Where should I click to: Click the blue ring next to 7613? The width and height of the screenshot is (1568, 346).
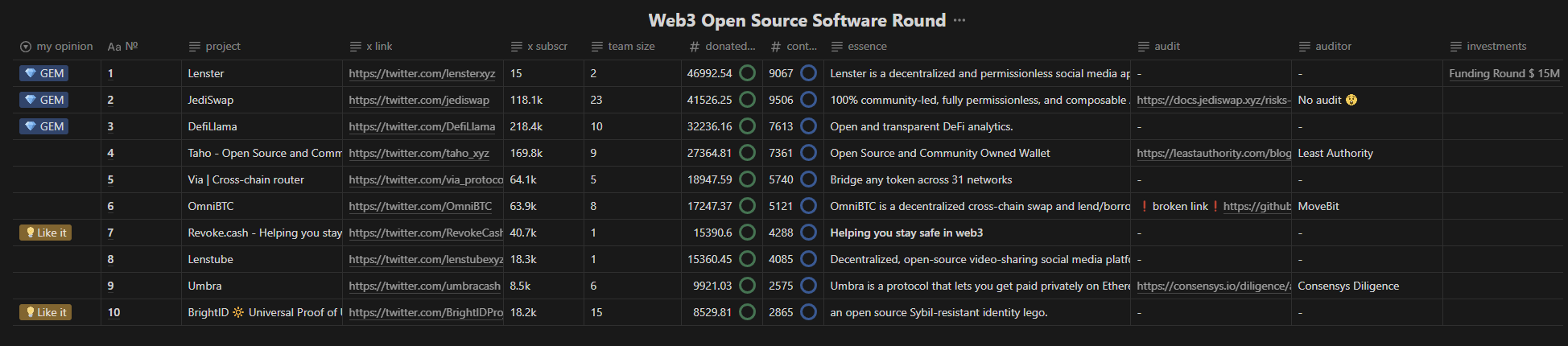809,126
